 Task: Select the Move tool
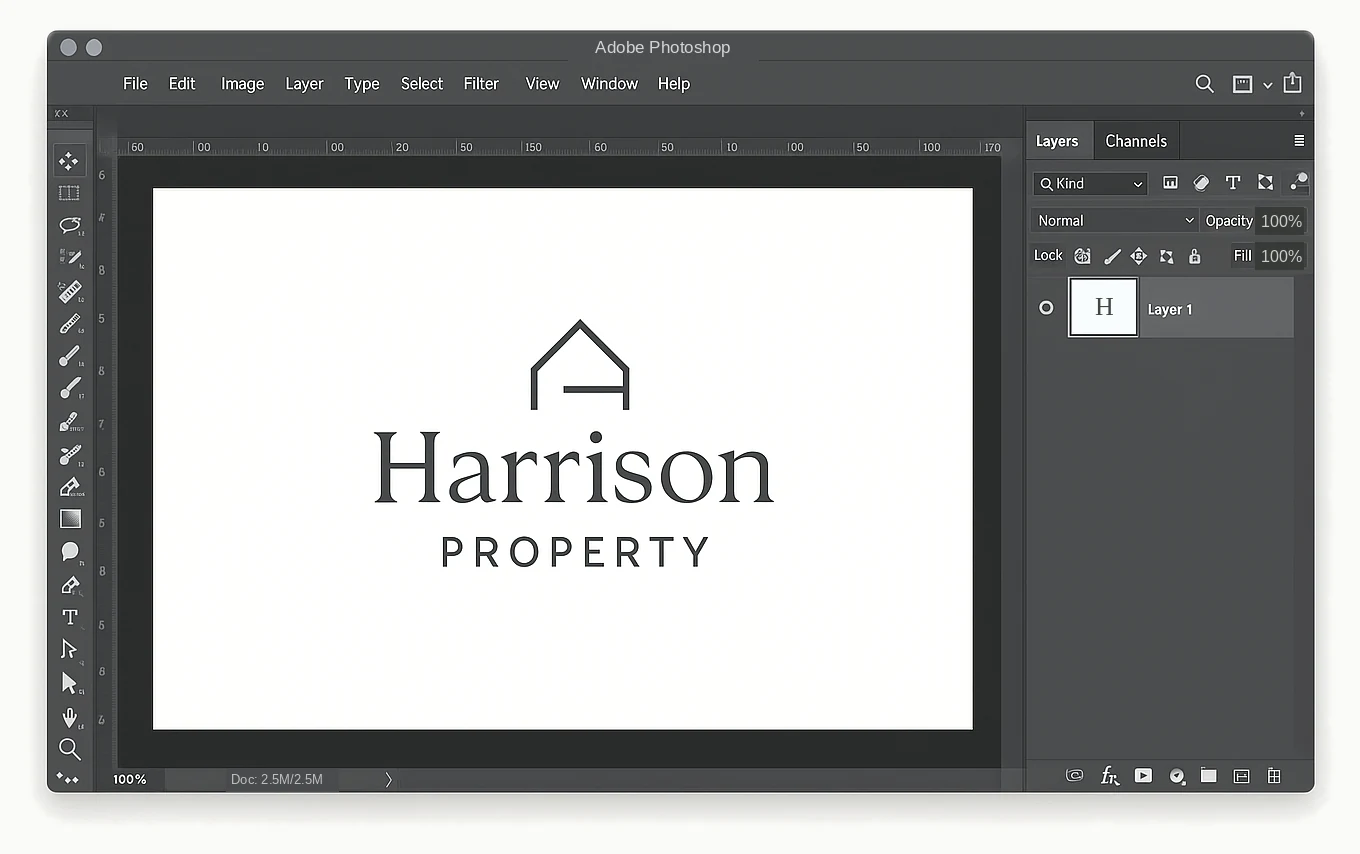tap(69, 161)
